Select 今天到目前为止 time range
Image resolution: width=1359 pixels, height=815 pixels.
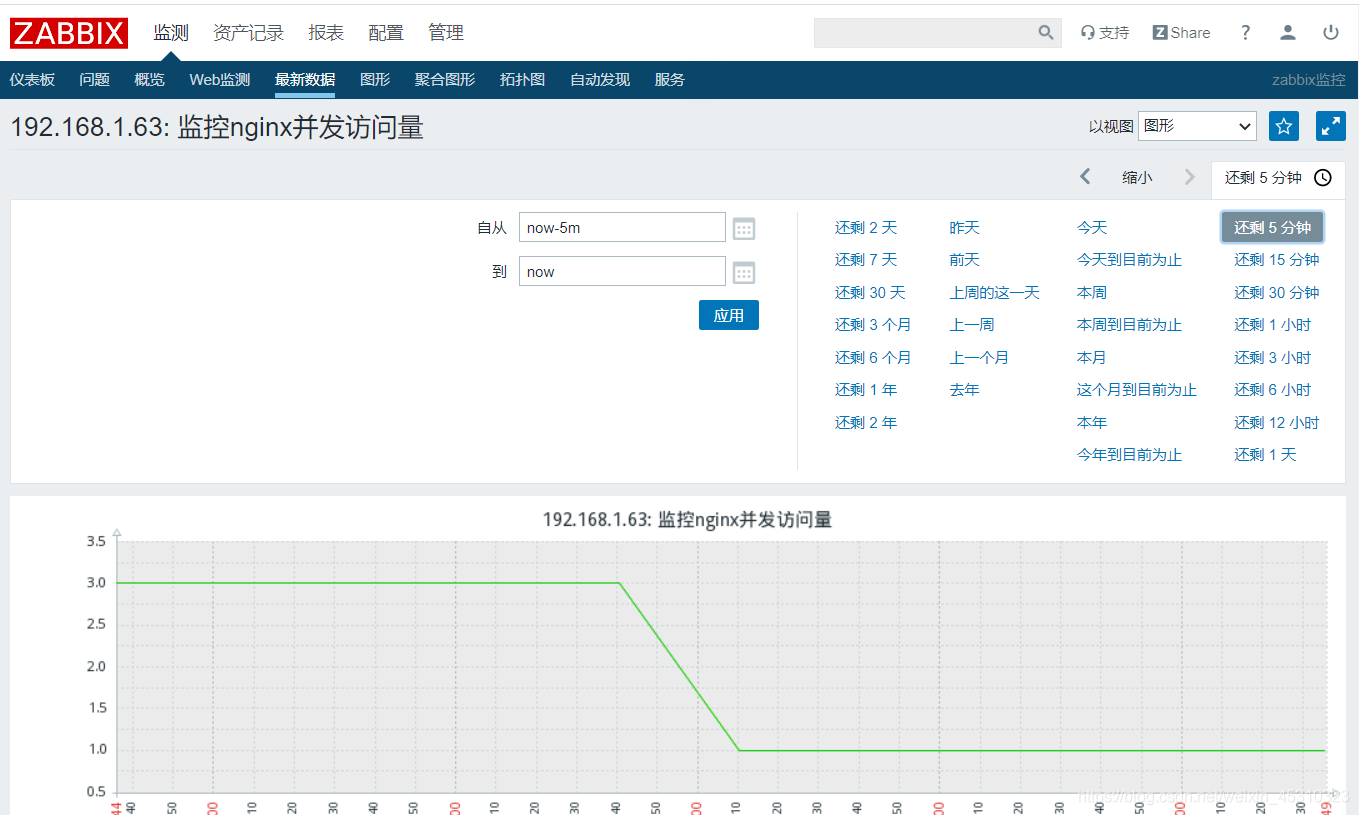[x=1129, y=260]
